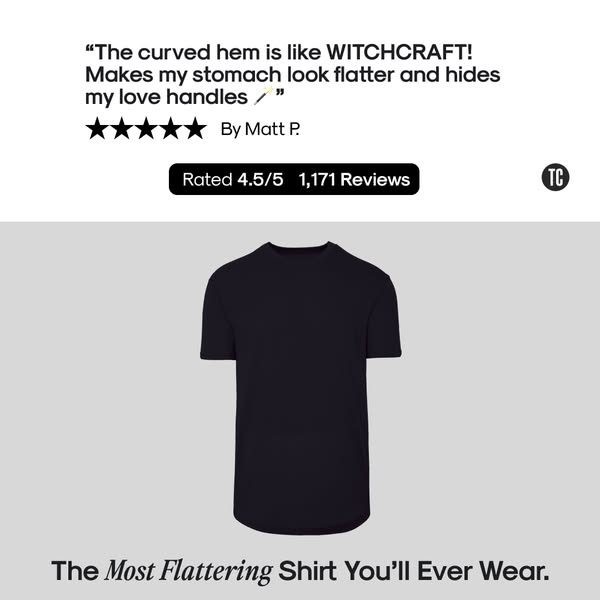Viewport: 600px width, 600px height.
Task: Click the third rating star
Action: coord(146,129)
